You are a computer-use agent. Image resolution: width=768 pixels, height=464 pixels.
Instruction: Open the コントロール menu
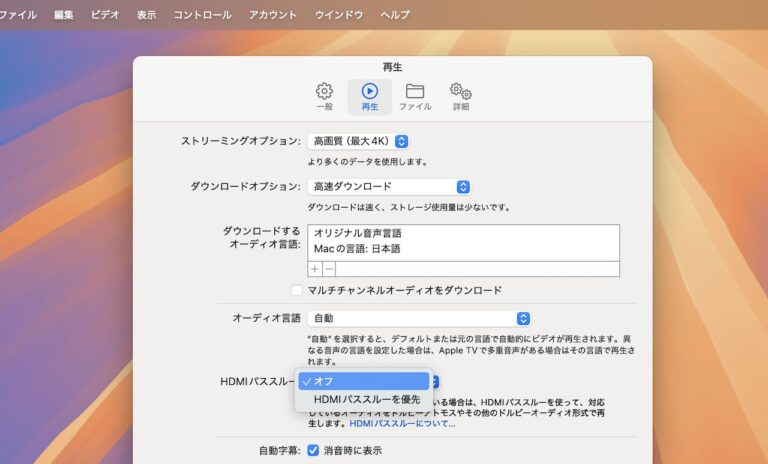click(x=202, y=15)
